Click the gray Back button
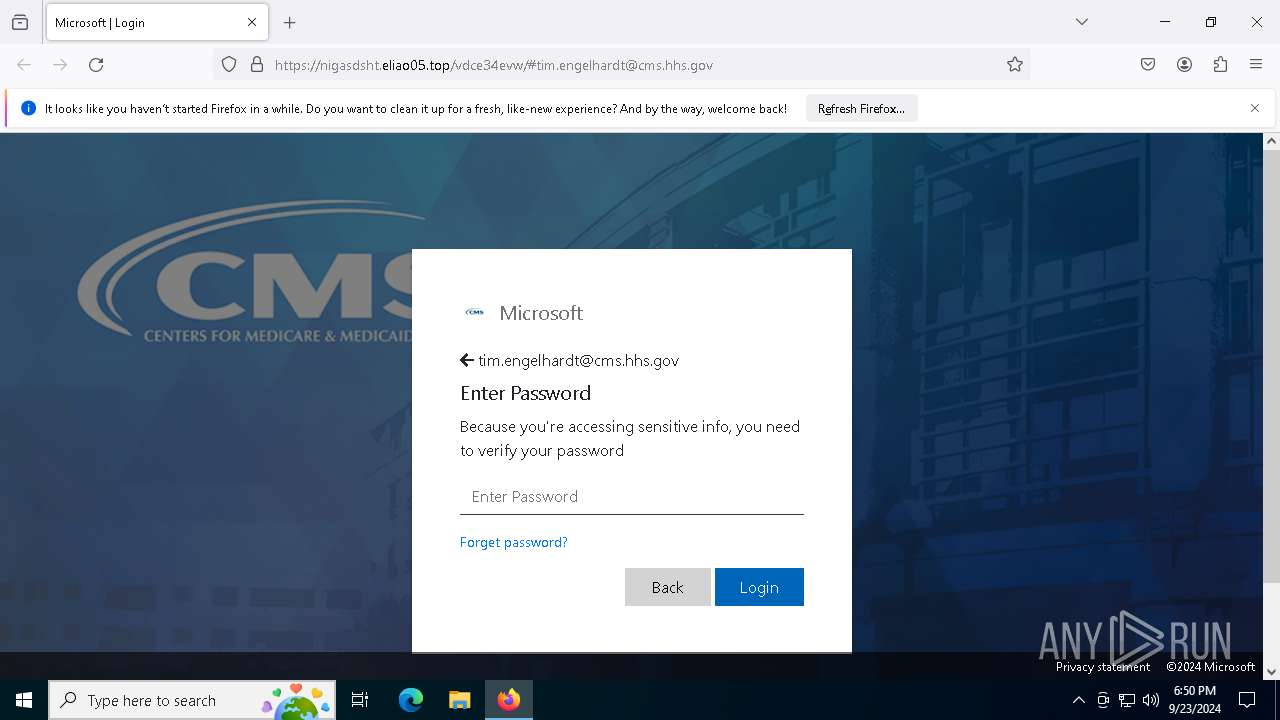The width and height of the screenshot is (1280, 720). (x=668, y=587)
